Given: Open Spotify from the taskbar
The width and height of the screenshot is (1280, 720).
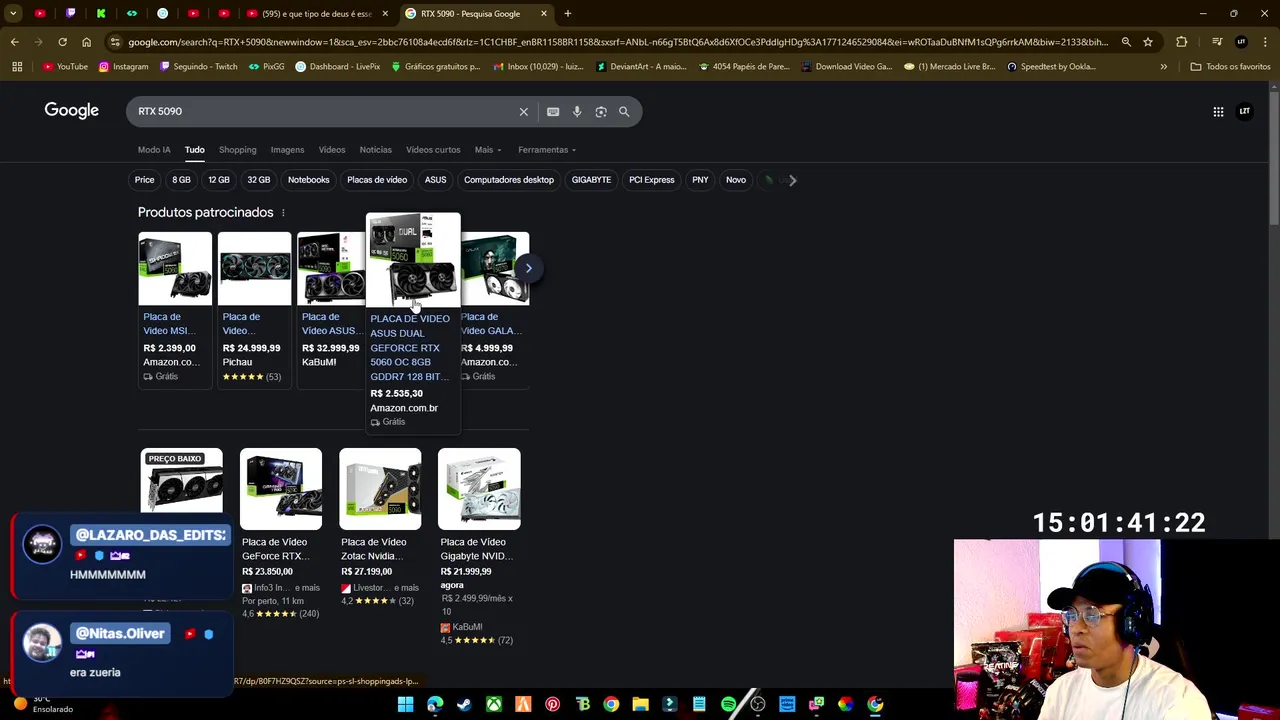Looking at the screenshot, I should tap(728, 704).
